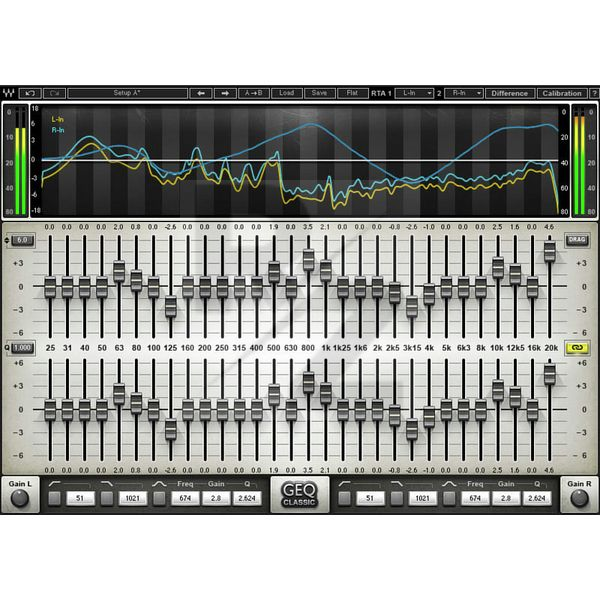Toggle the Difference display button
The width and height of the screenshot is (600, 600).
tap(510, 93)
